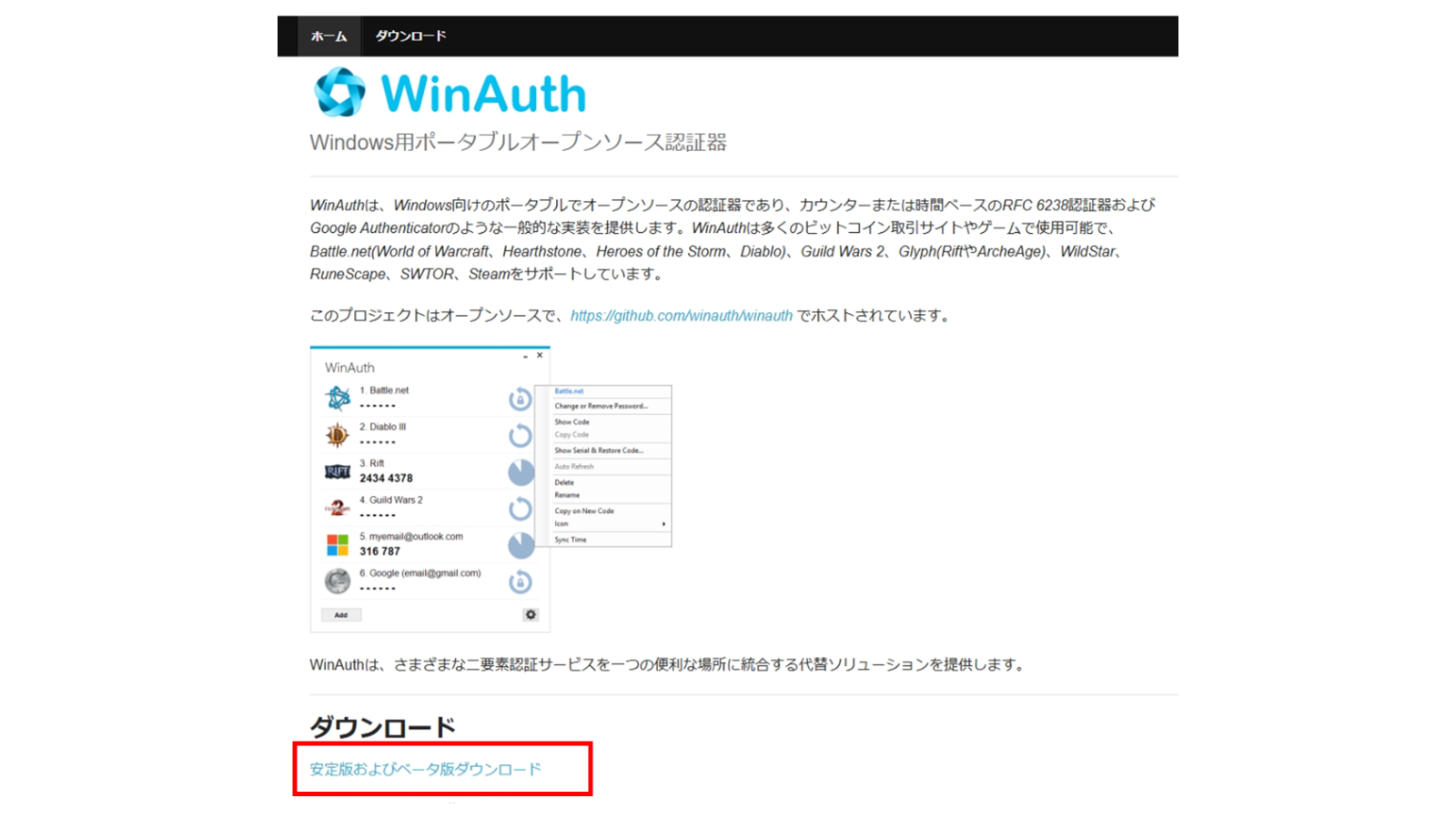This screenshot has height=819, width=1456.
Task: Click the 安定版およびベータ版ダウンロード link
Action: pos(425,769)
